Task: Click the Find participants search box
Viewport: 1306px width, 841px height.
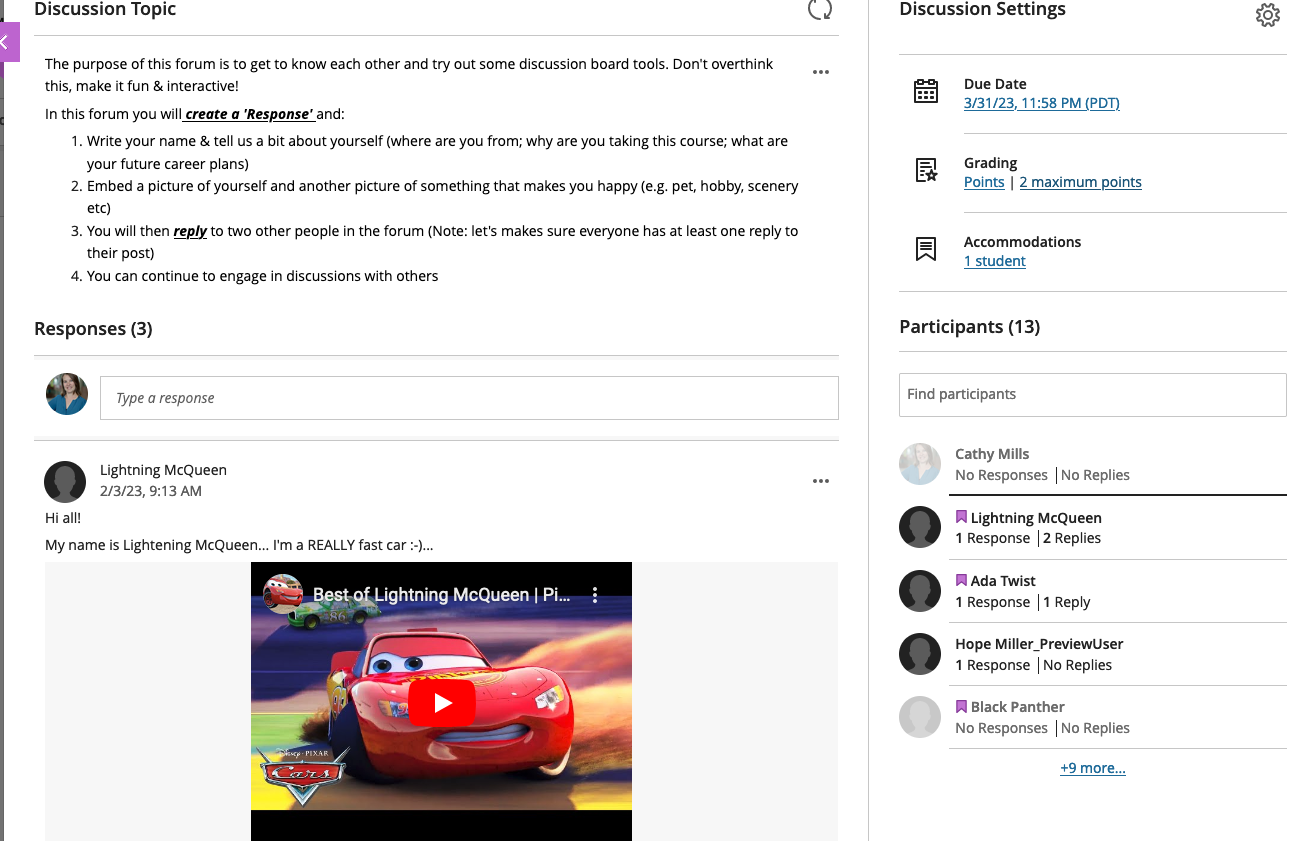Action: tap(1092, 394)
